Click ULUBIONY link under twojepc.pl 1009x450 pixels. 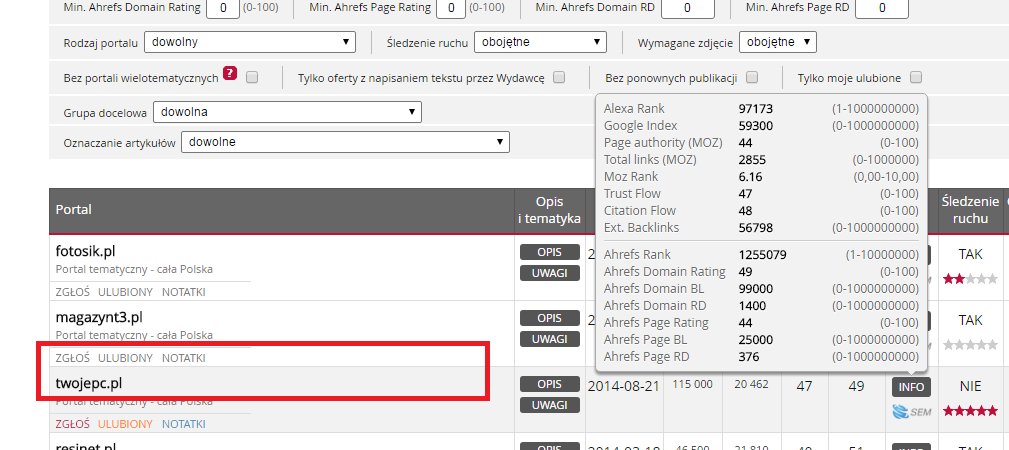tap(125, 423)
